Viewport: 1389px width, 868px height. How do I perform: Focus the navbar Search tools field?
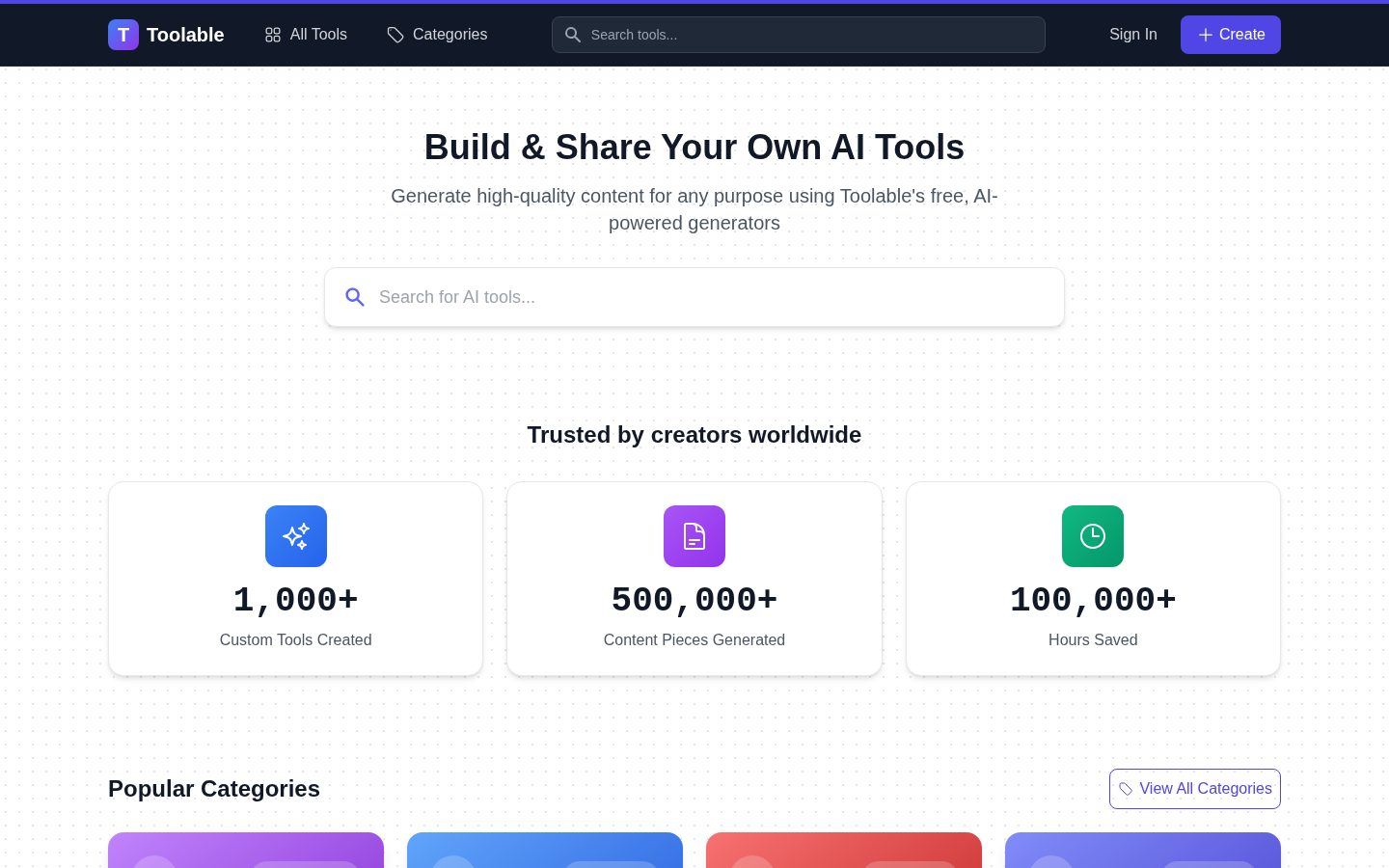(799, 35)
